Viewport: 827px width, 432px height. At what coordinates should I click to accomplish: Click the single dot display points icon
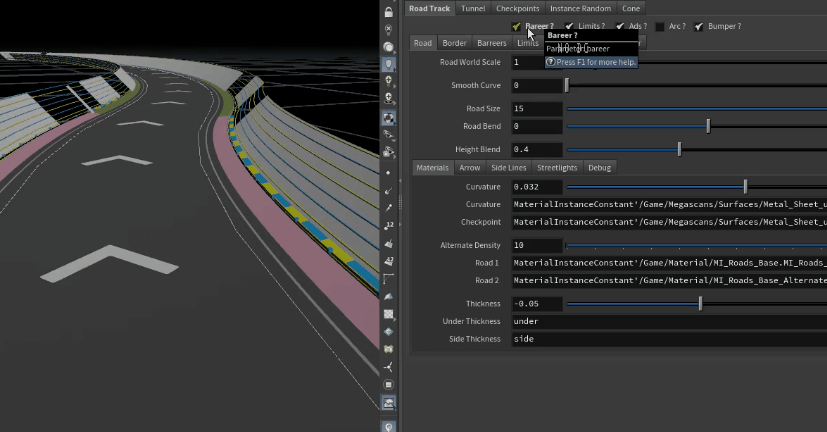(388, 172)
